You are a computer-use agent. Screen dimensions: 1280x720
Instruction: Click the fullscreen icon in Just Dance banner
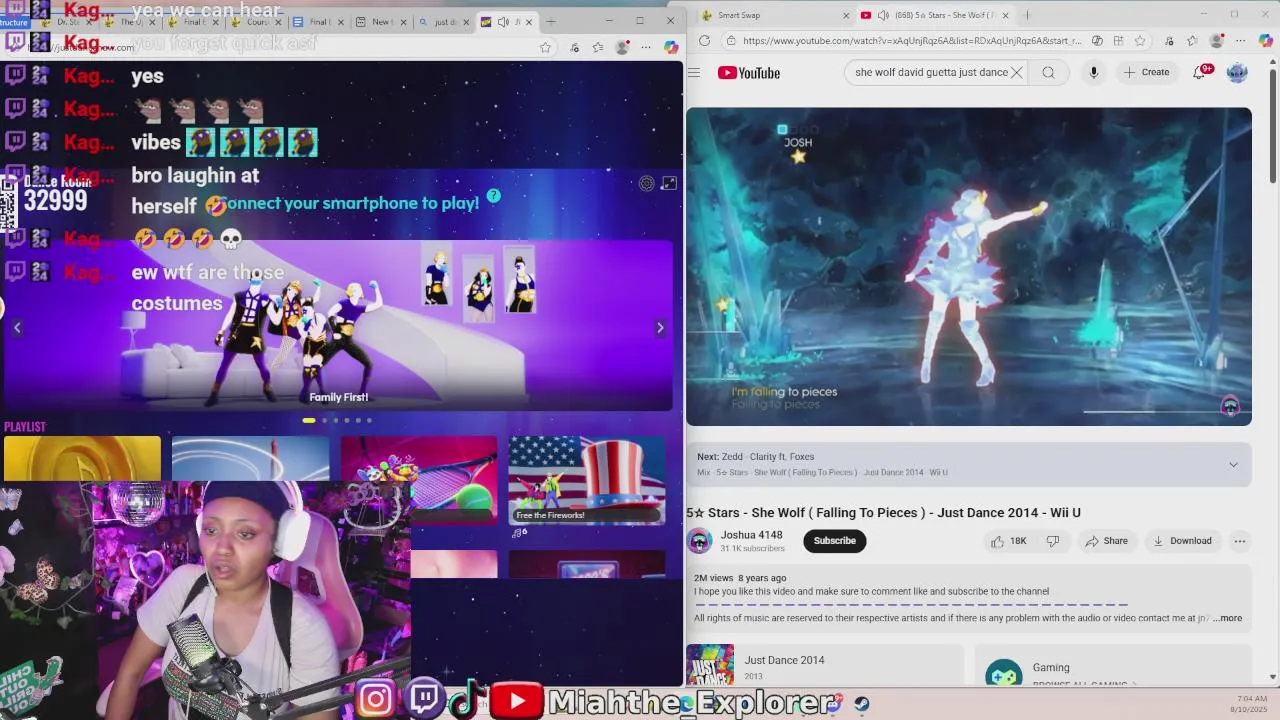pos(669,183)
